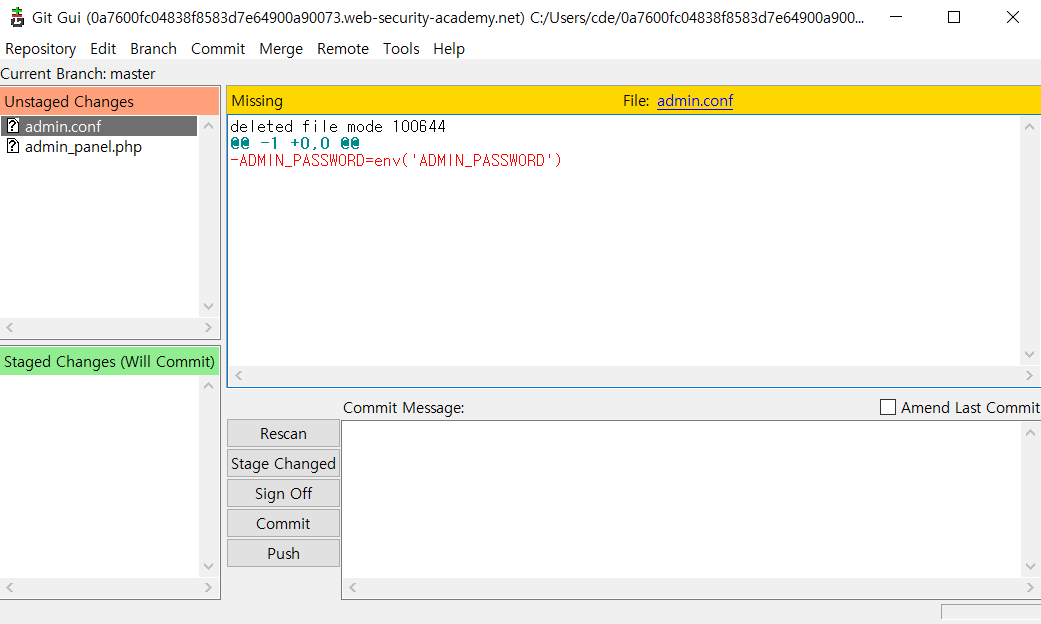Click the 'Missing' status label in diff header
This screenshot has height=624, width=1041.
pyautogui.click(x=257, y=101)
